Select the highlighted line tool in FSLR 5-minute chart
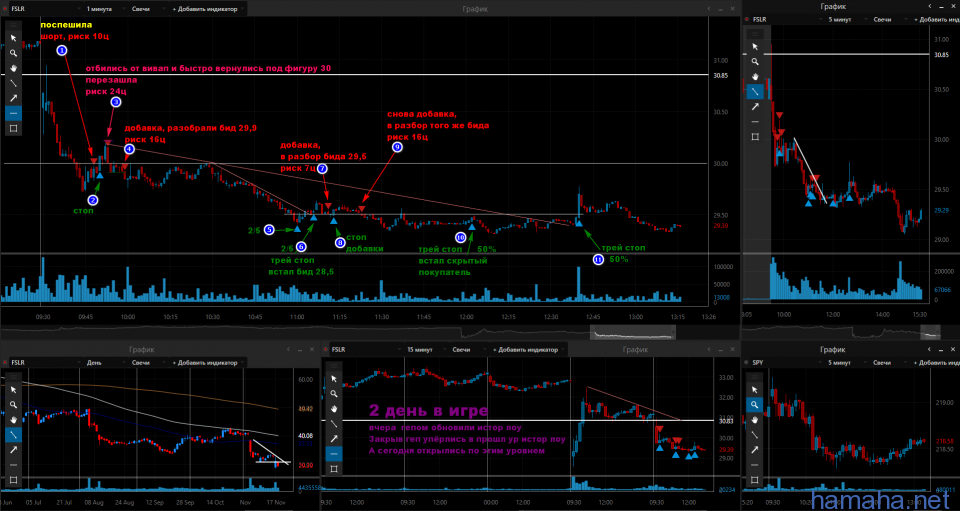This screenshot has height=511, width=960. pyautogui.click(x=755, y=92)
